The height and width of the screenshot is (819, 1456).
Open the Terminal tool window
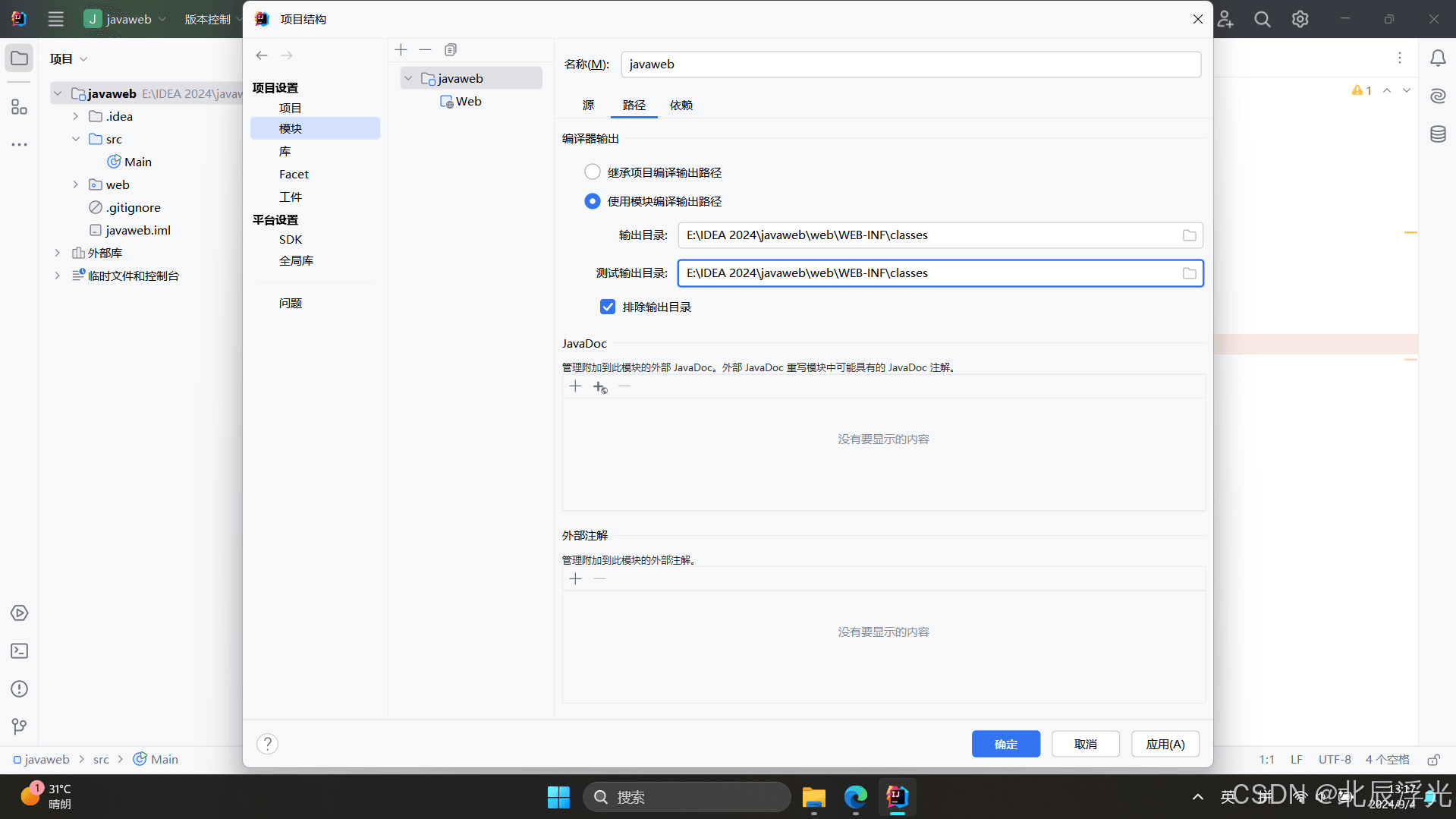pos(19,651)
